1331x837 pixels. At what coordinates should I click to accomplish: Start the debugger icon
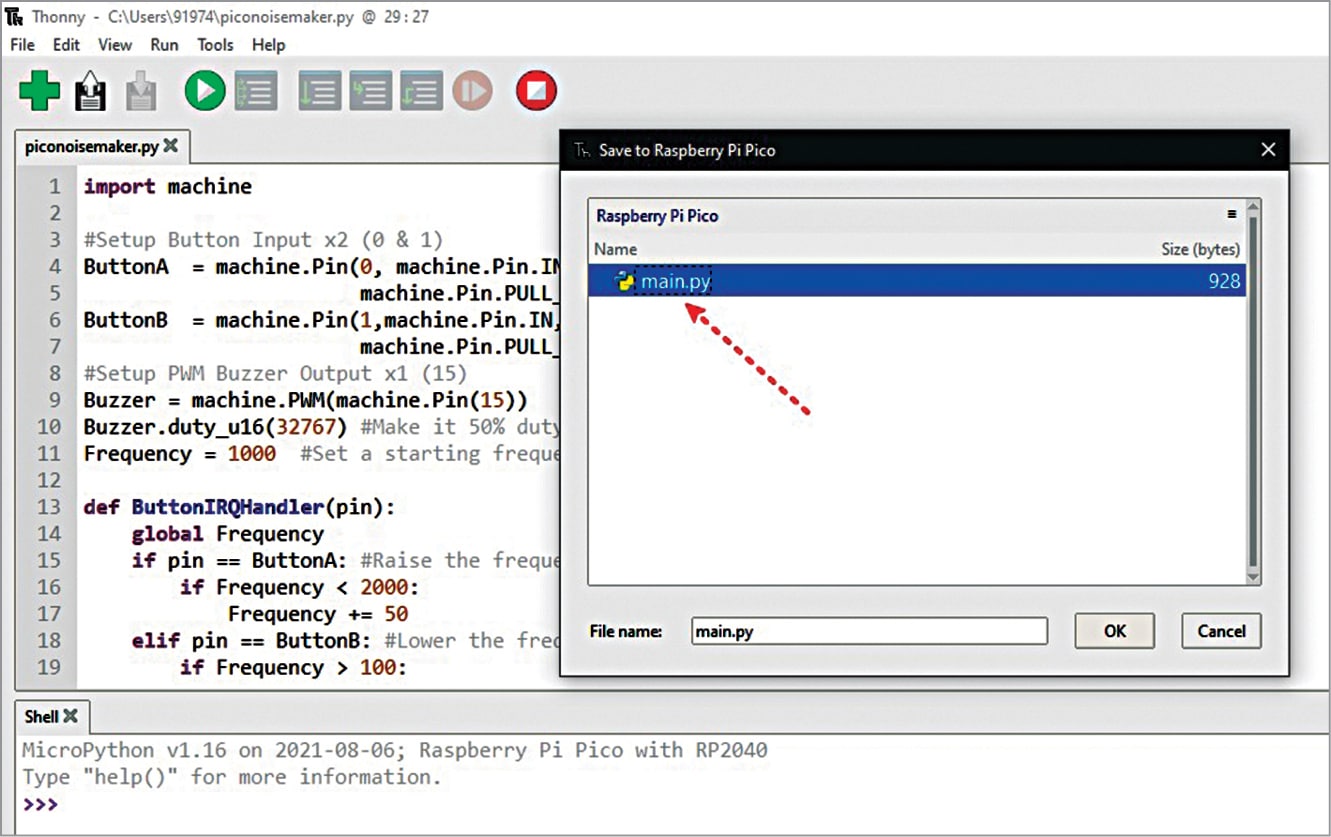point(256,90)
